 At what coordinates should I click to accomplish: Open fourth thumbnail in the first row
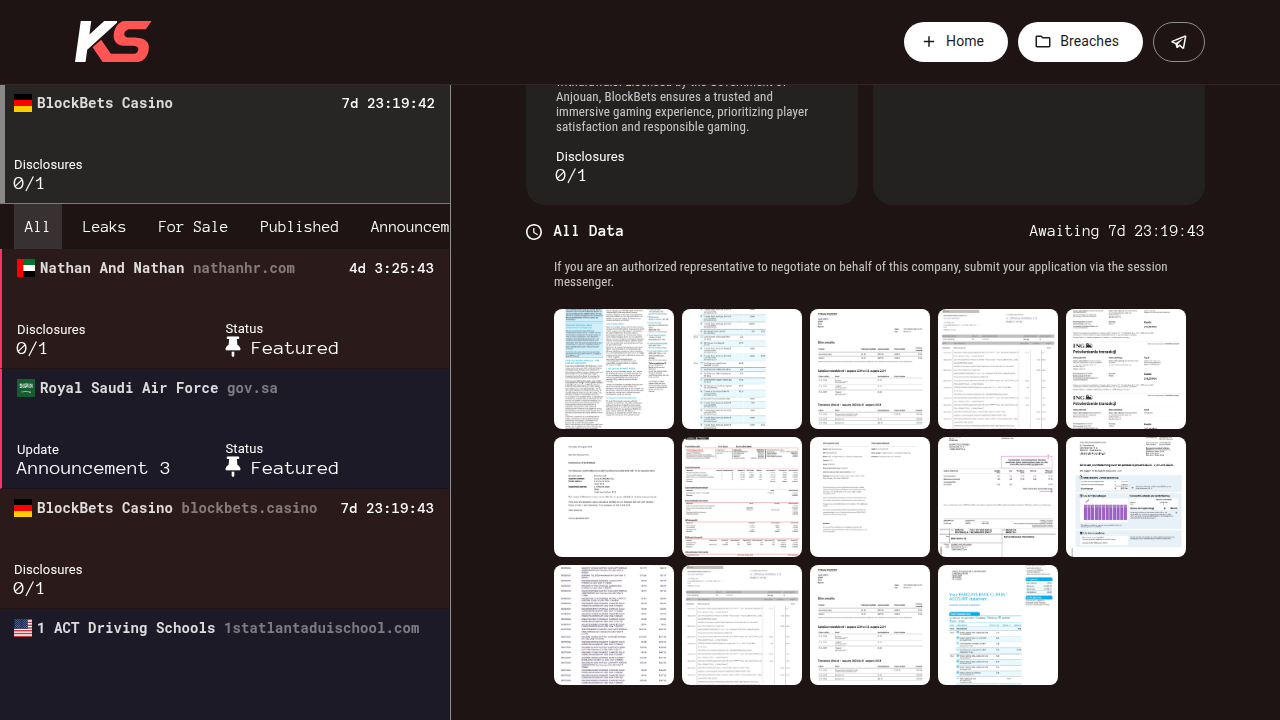coord(998,369)
